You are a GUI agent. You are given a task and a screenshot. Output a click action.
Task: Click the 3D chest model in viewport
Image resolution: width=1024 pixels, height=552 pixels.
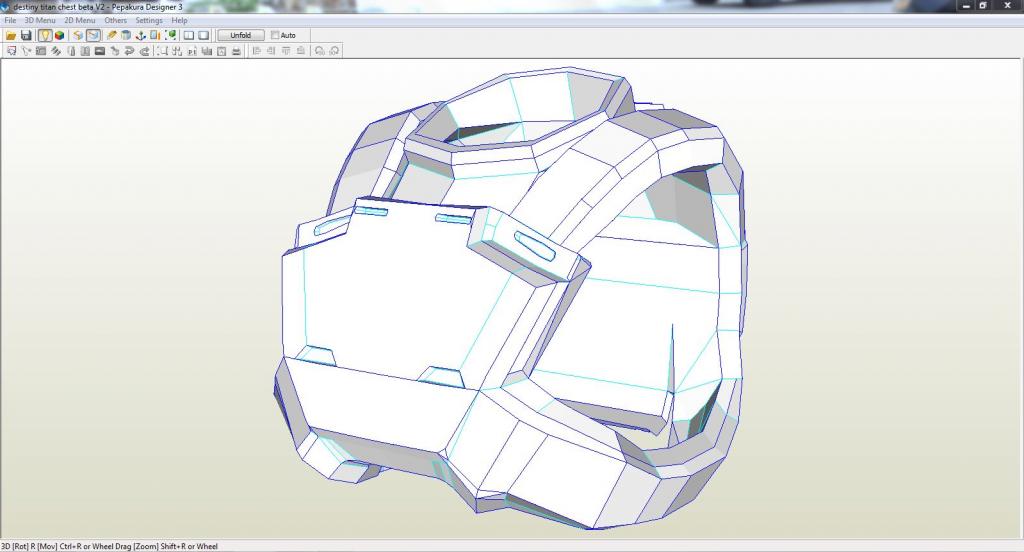[509, 300]
